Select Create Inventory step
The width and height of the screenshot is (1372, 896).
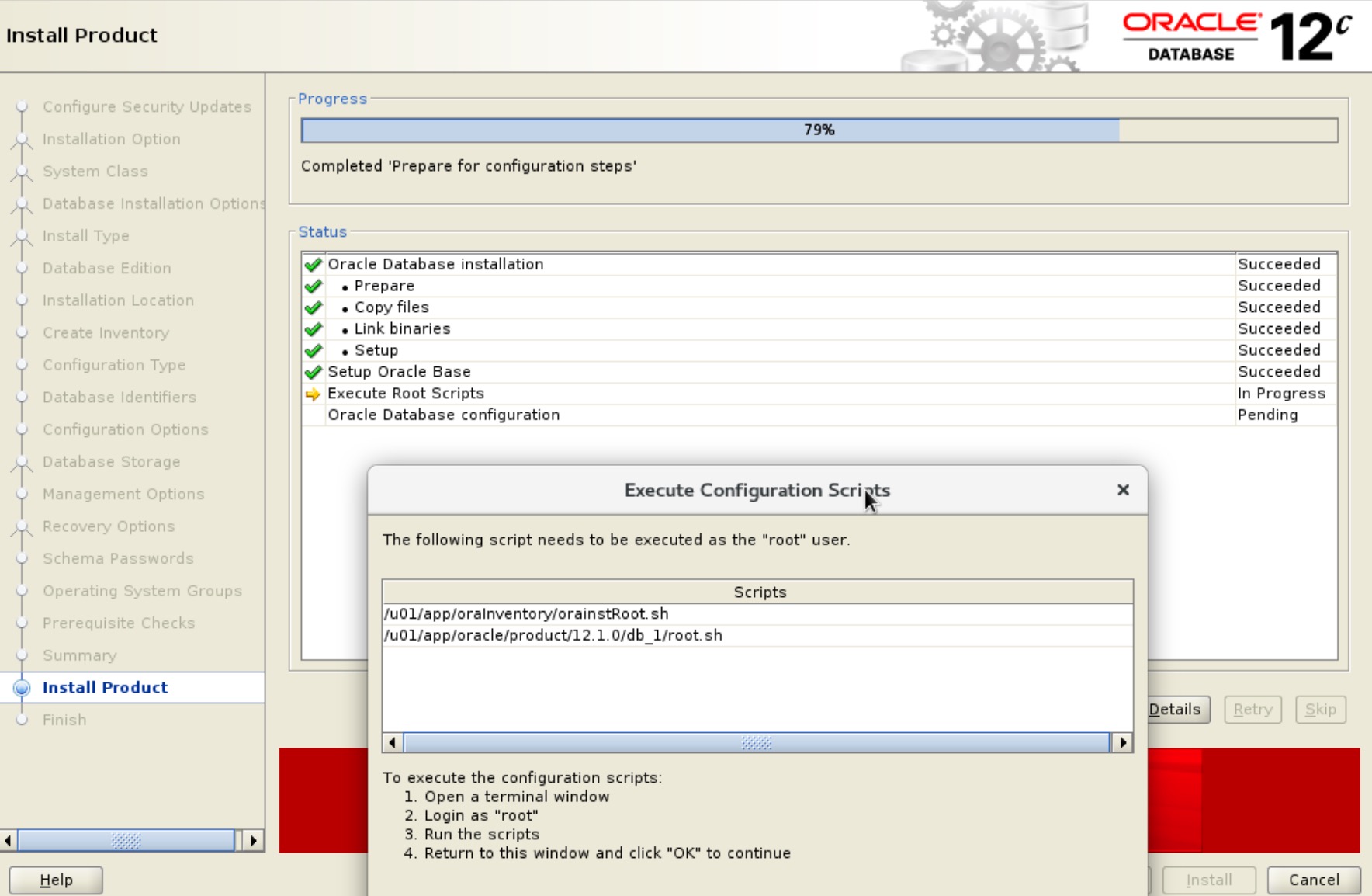[106, 332]
